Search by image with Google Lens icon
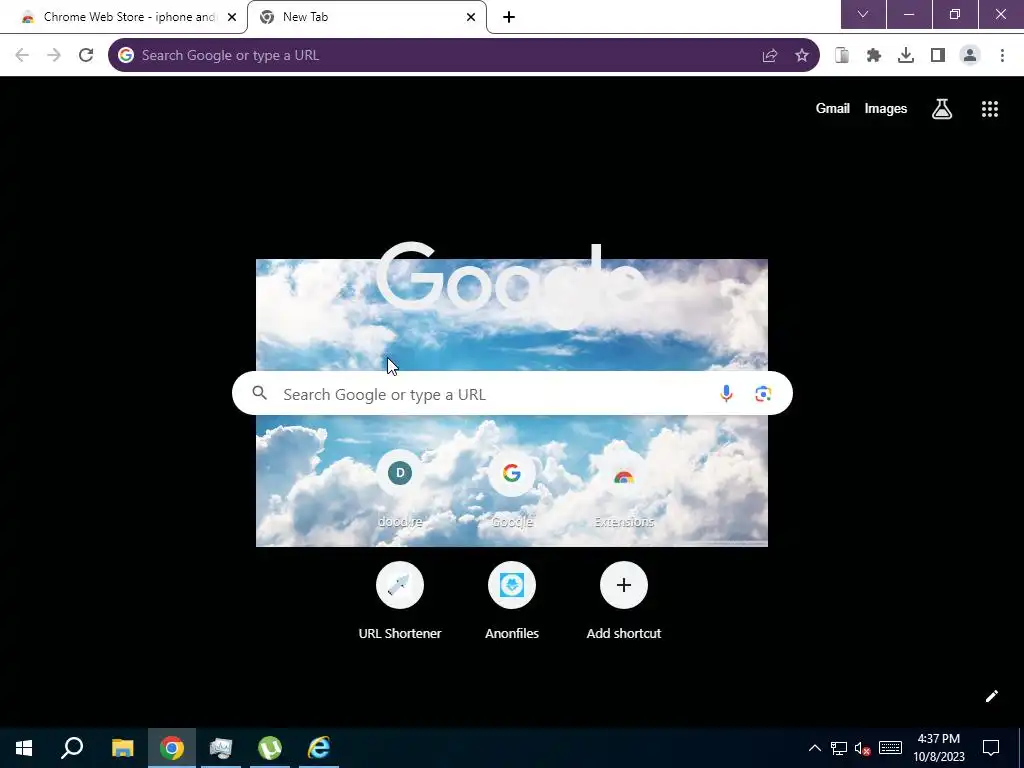1024x768 pixels. pyautogui.click(x=763, y=394)
